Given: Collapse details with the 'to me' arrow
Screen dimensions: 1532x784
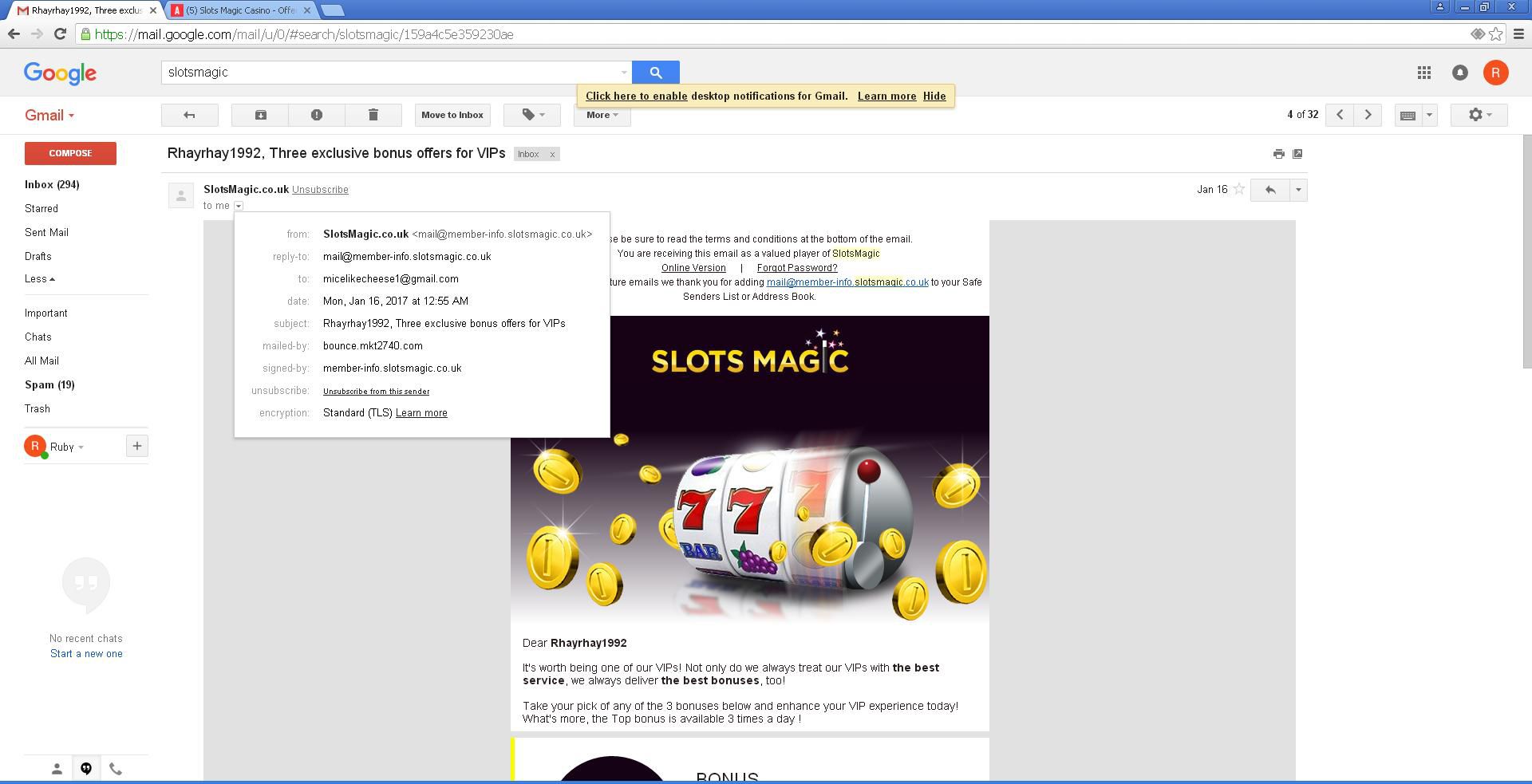Looking at the screenshot, I should tap(239, 206).
